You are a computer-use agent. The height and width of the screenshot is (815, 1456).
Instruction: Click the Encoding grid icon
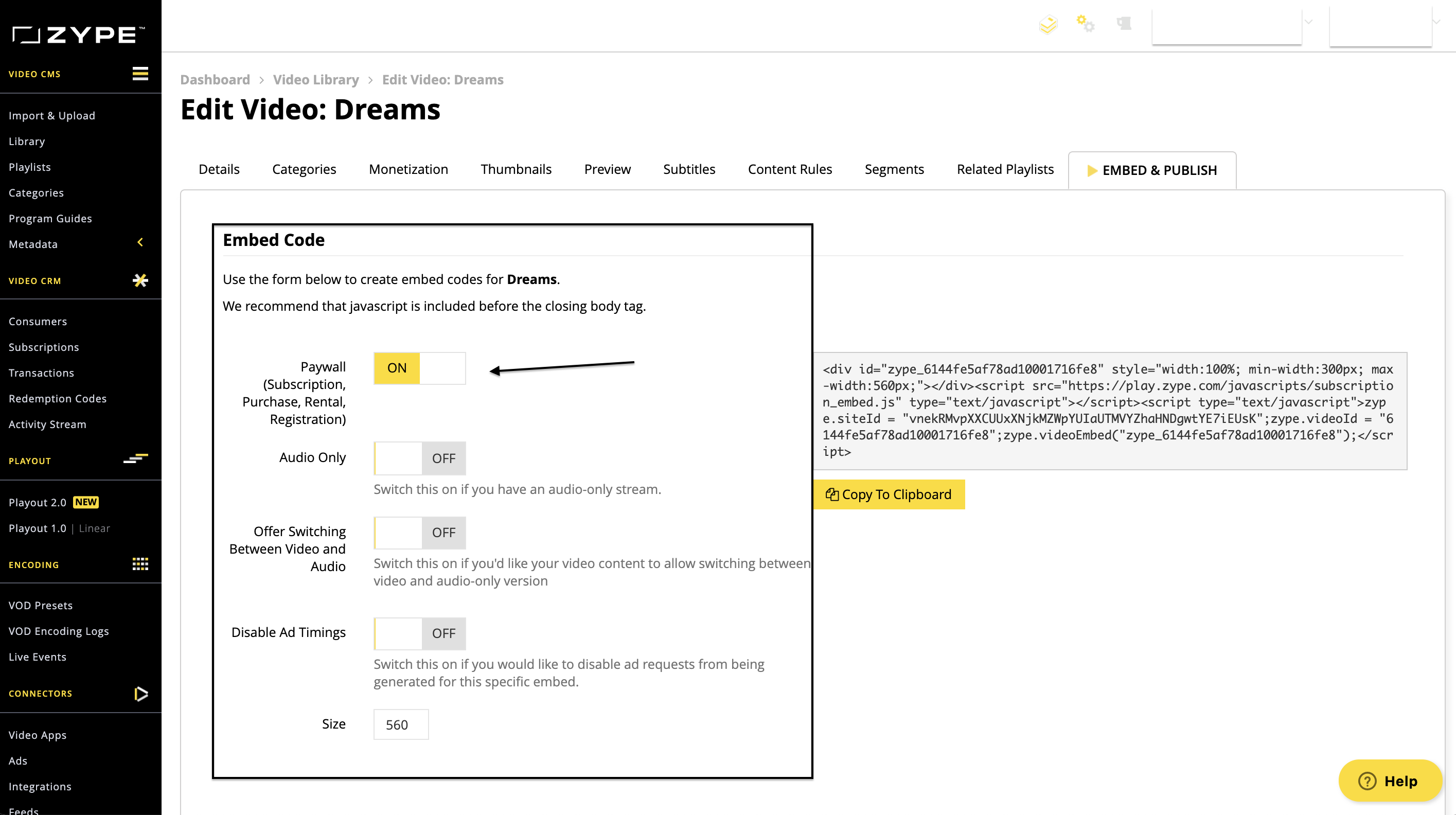(140, 564)
